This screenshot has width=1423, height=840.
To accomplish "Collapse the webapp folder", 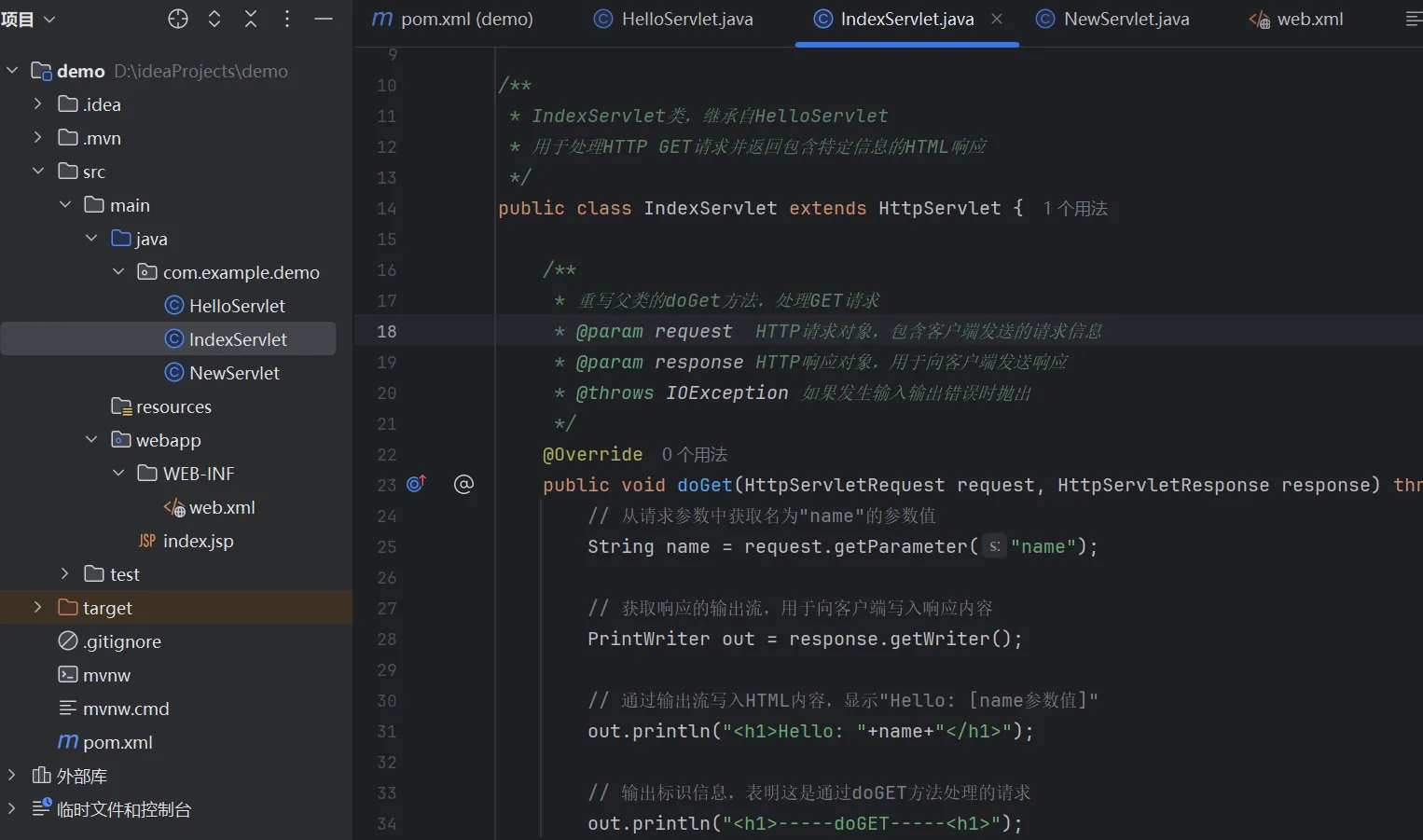I will click(x=91, y=439).
